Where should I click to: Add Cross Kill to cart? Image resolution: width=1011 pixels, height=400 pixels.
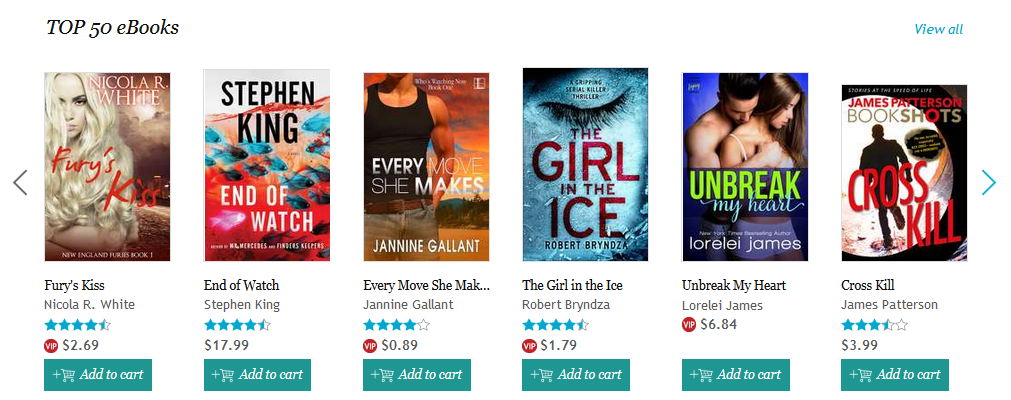[x=895, y=375]
